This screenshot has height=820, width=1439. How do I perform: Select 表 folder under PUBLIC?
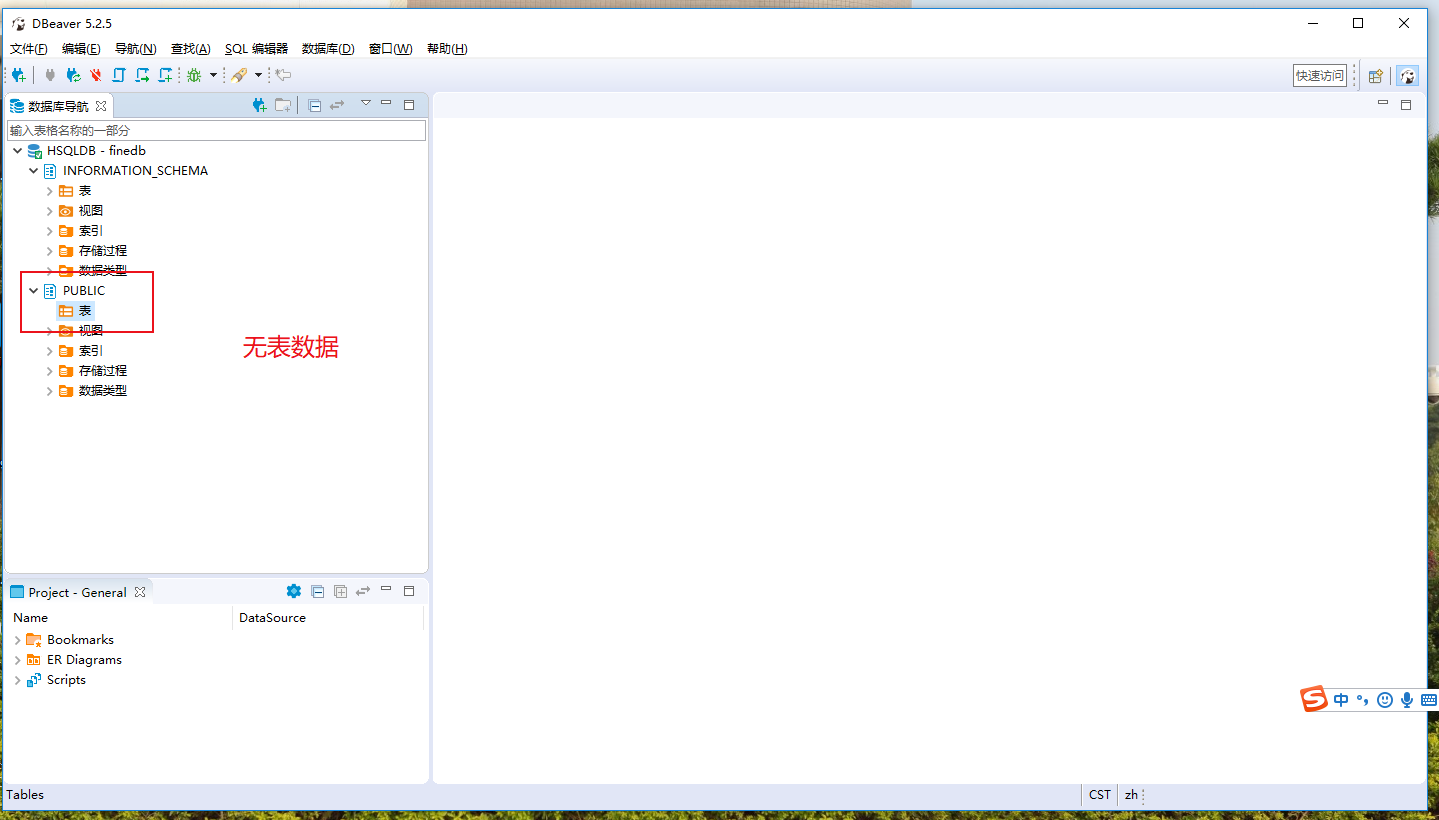85,311
